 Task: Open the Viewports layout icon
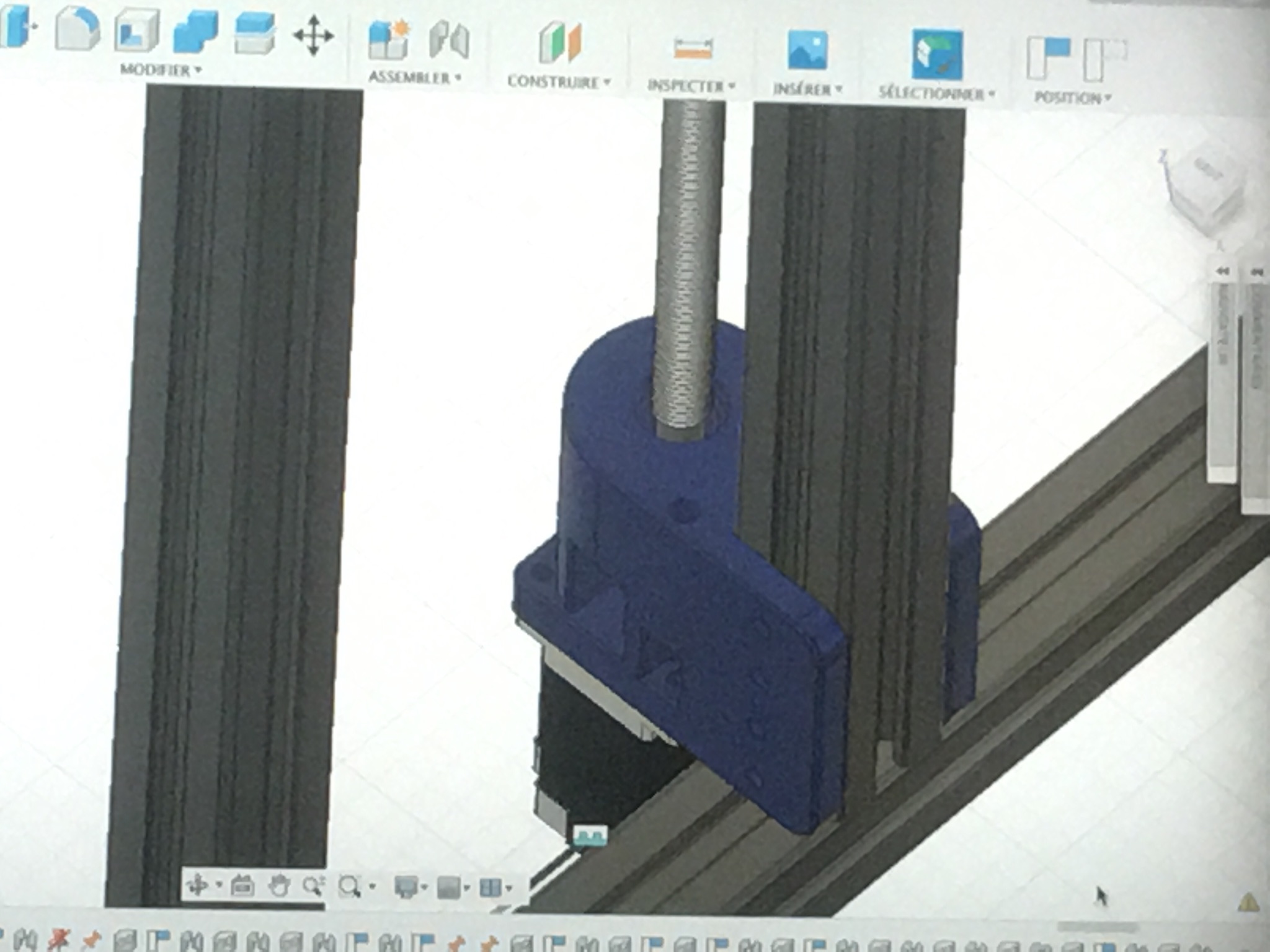click(491, 888)
